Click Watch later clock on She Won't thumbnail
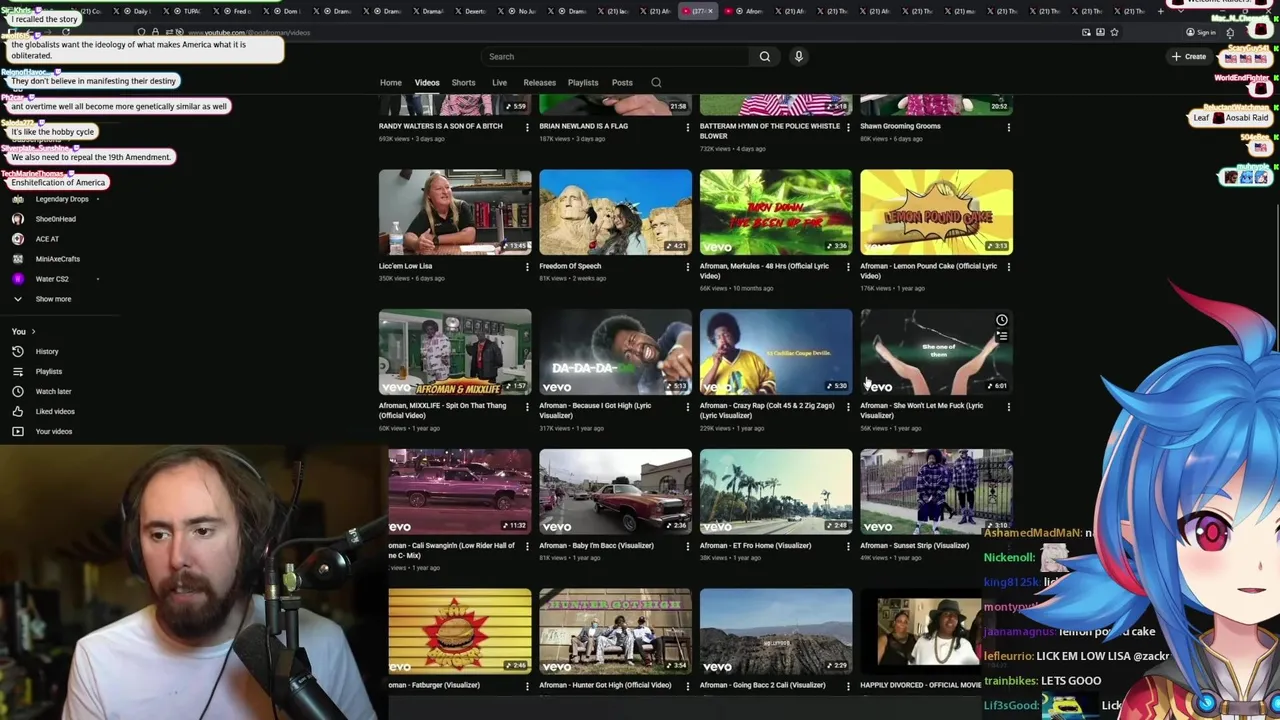1280x720 pixels. coord(1001,320)
